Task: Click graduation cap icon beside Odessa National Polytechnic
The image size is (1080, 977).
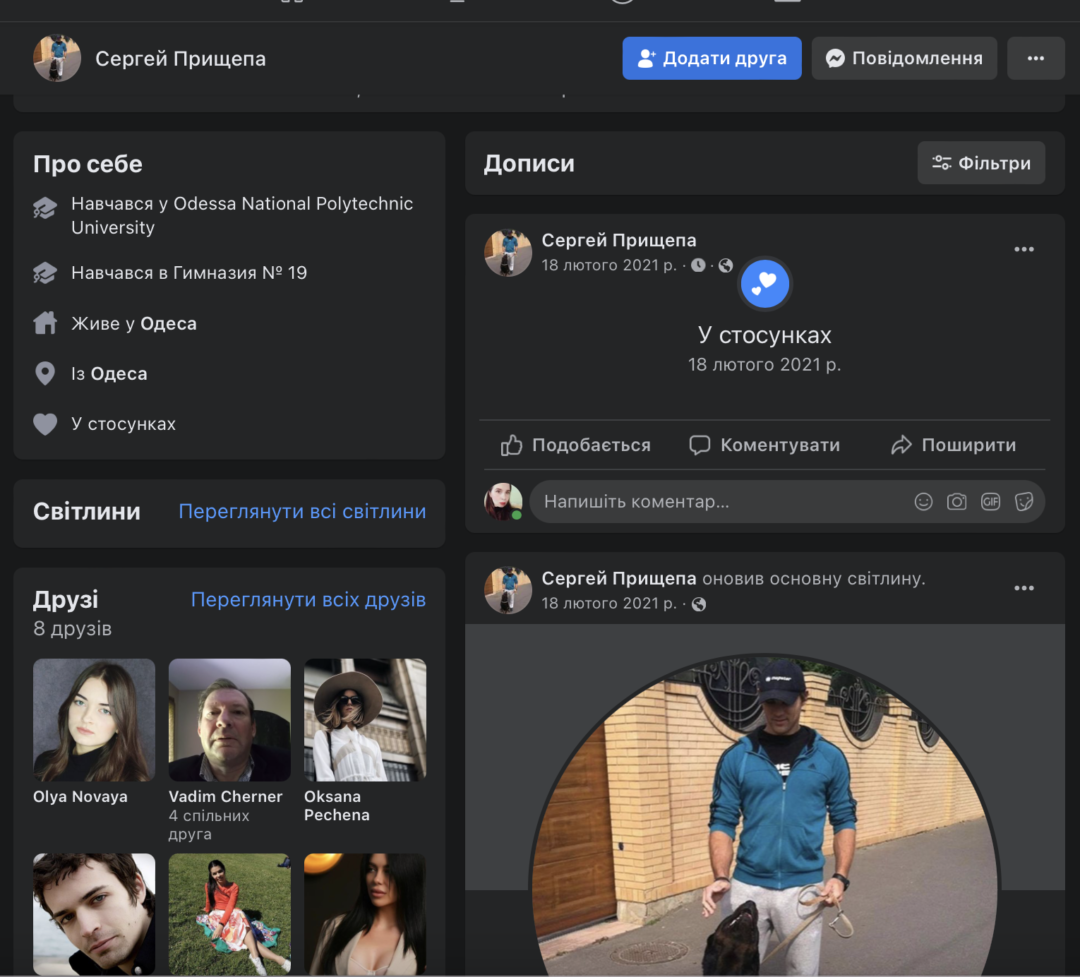Action: (45, 208)
